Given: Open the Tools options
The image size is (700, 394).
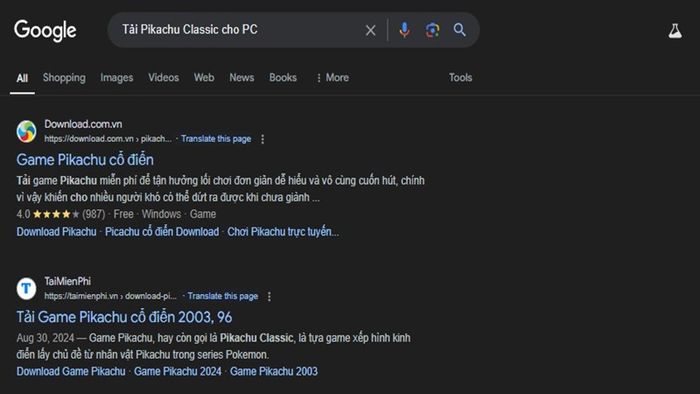Looking at the screenshot, I should (x=460, y=78).
